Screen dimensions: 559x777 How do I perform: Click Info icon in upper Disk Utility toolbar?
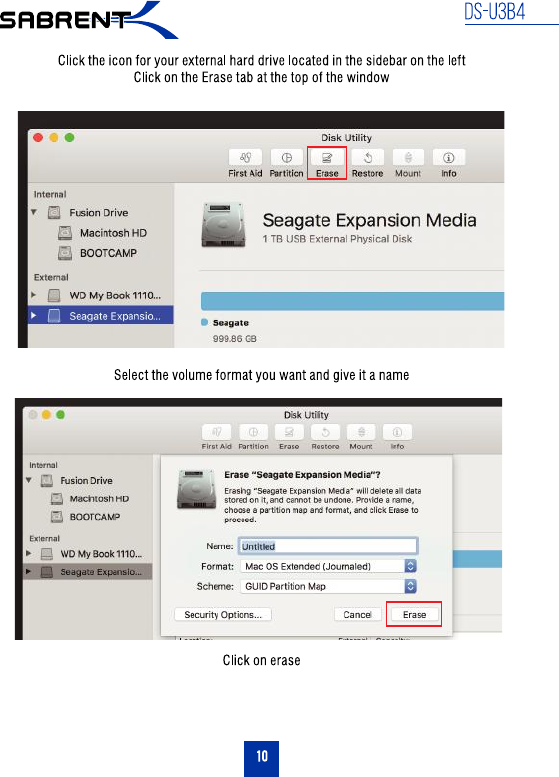(x=448, y=158)
